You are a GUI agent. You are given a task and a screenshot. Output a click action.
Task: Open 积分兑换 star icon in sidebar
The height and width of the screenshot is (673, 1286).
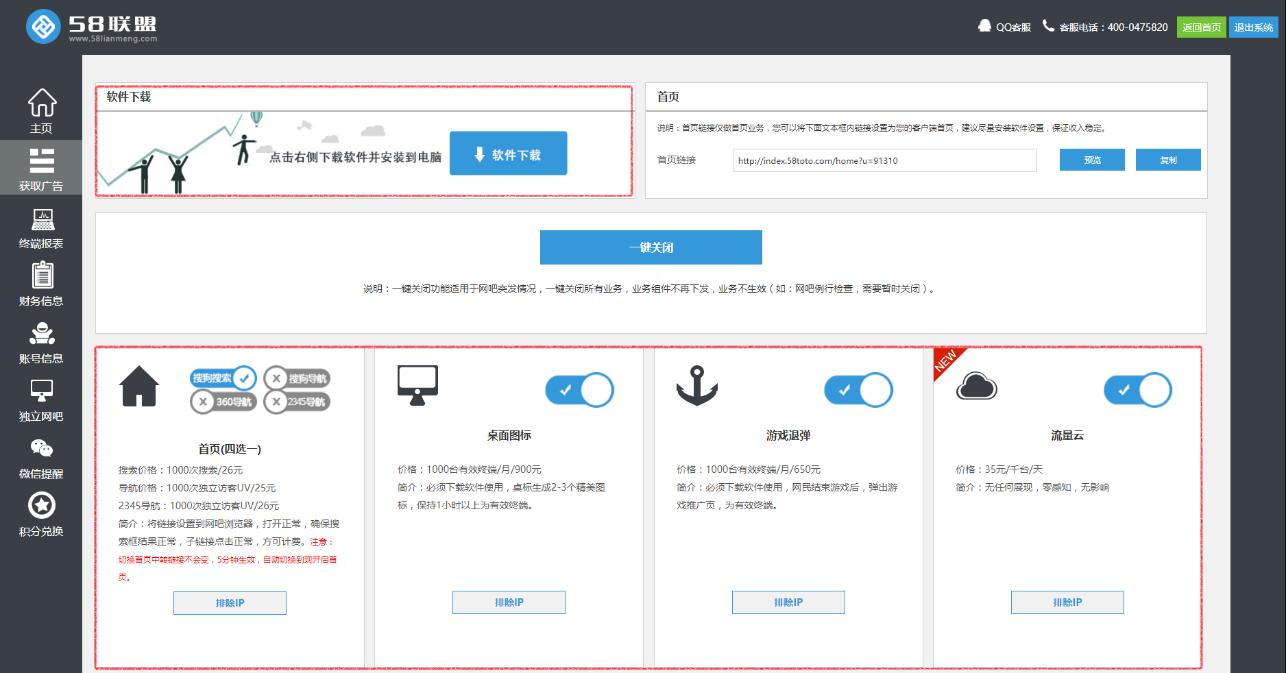click(x=41, y=506)
